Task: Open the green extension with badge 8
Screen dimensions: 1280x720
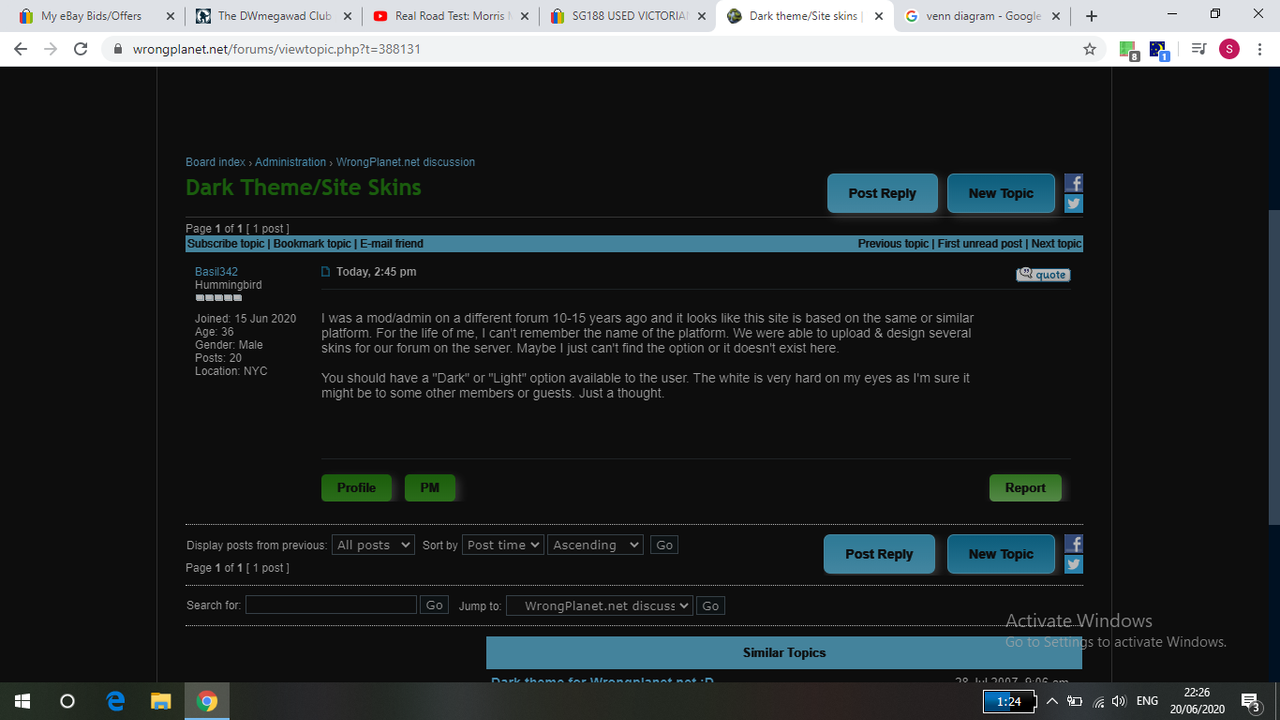Action: click(x=1128, y=50)
